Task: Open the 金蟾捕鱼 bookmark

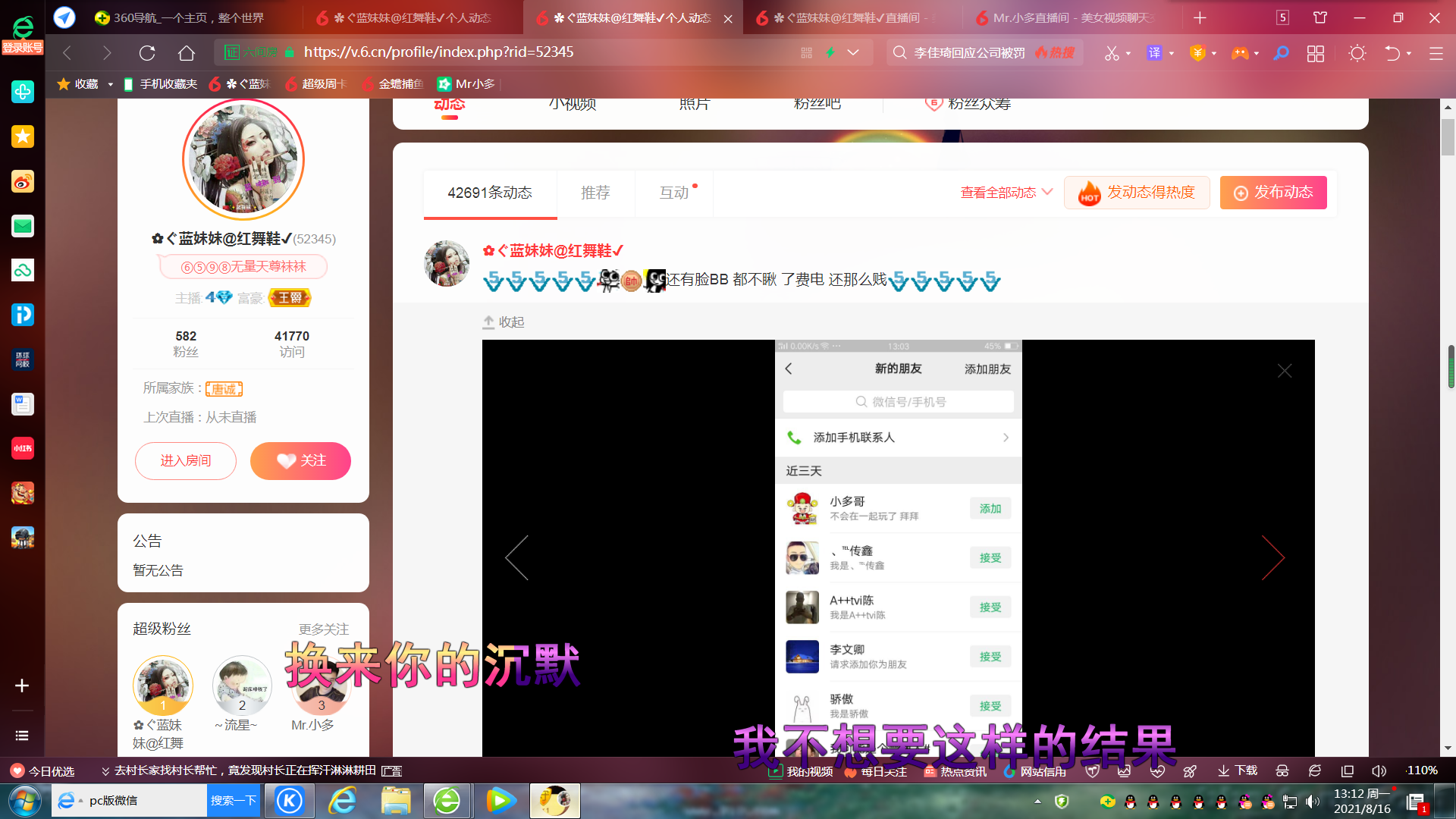Action: [392, 84]
